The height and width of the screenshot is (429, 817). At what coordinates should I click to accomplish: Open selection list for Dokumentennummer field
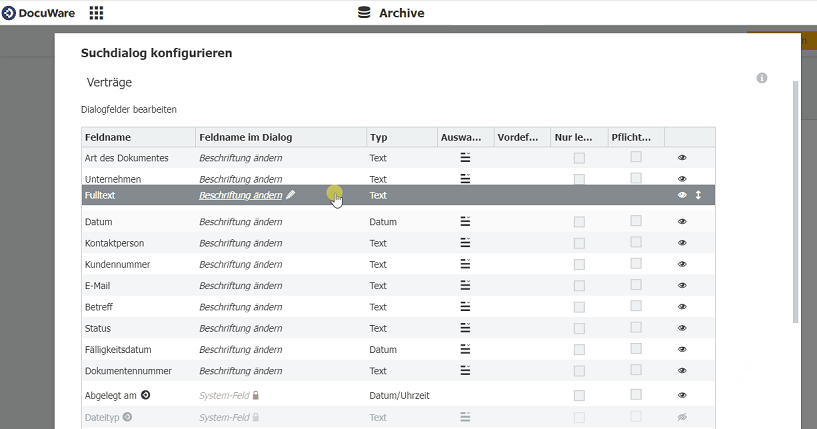click(x=465, y=371)
